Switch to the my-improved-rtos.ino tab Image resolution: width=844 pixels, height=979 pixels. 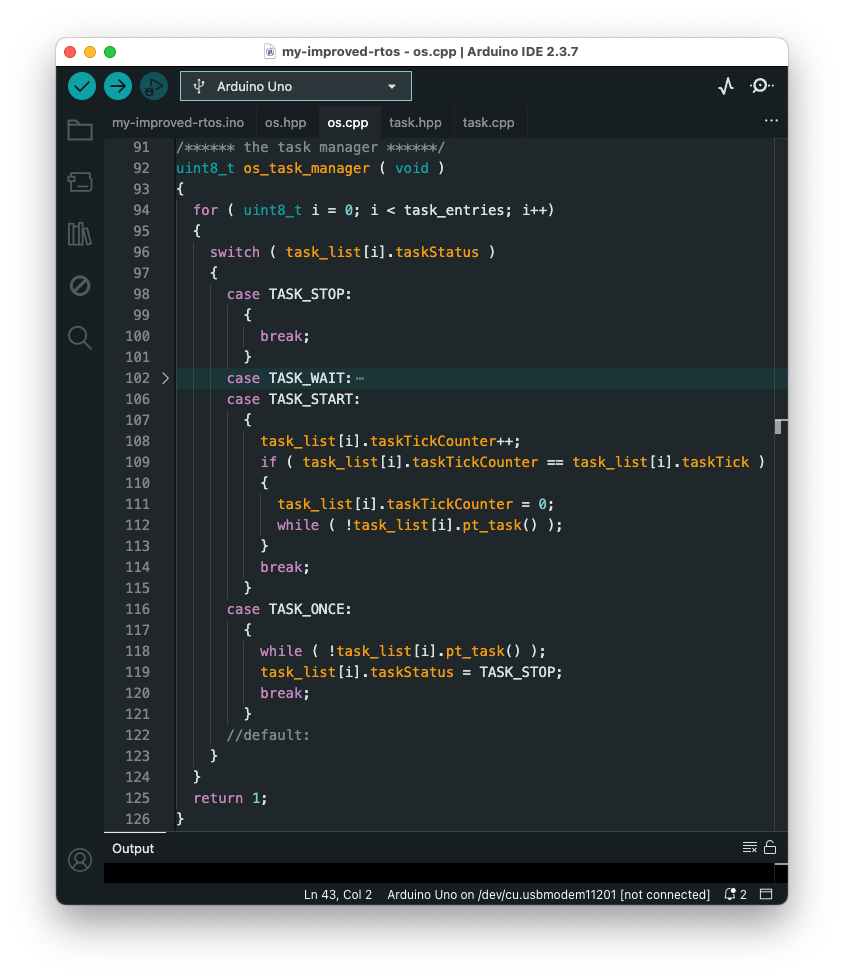click(178, 123)
